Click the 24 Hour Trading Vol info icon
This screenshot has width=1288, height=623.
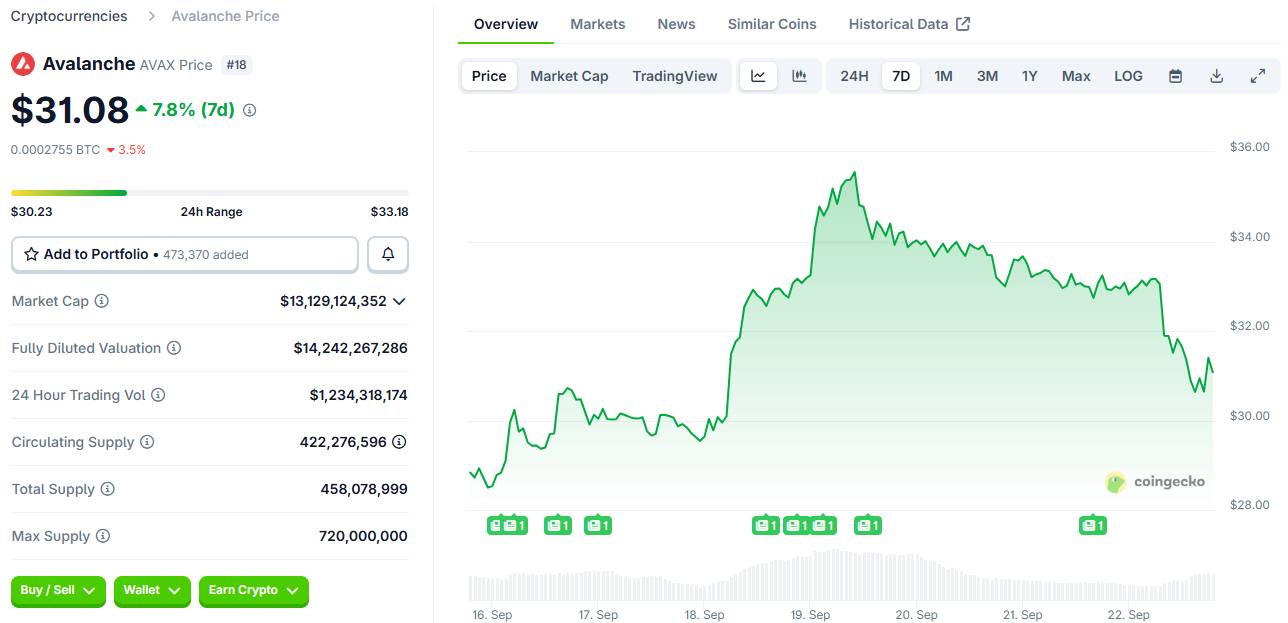point(158,395)
